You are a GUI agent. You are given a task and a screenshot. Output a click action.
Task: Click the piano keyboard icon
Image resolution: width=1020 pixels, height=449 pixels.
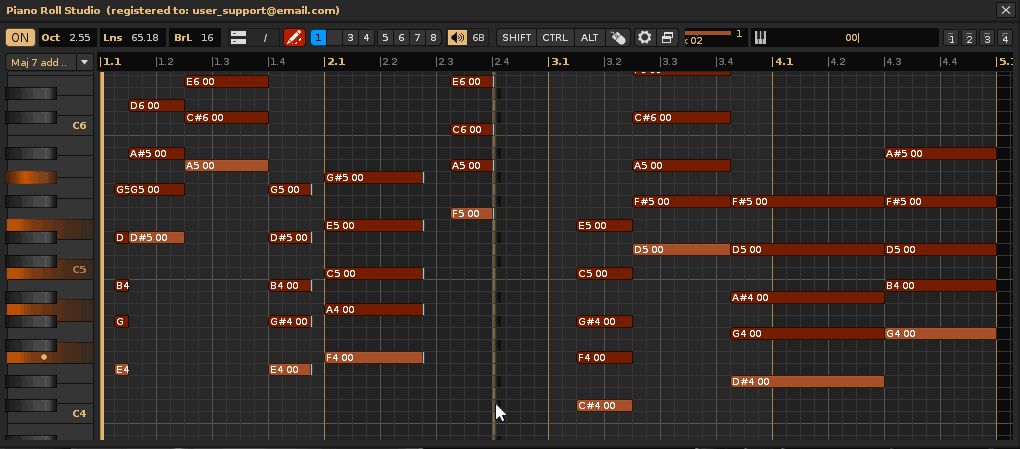point(760,38)
